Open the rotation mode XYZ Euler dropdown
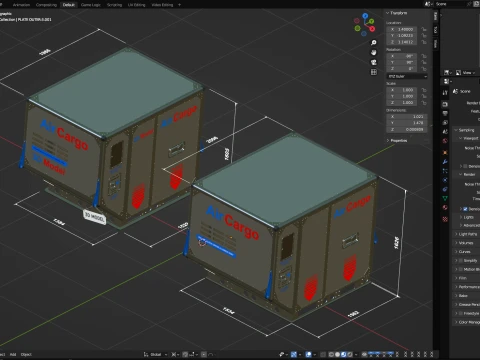 coord(407,76)
